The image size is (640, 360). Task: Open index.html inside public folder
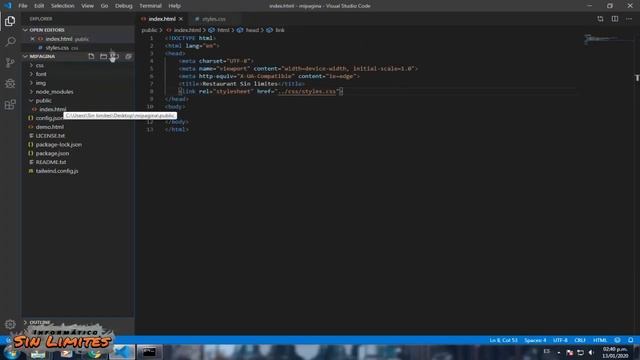pyautogui.click(x=53, y=109)
